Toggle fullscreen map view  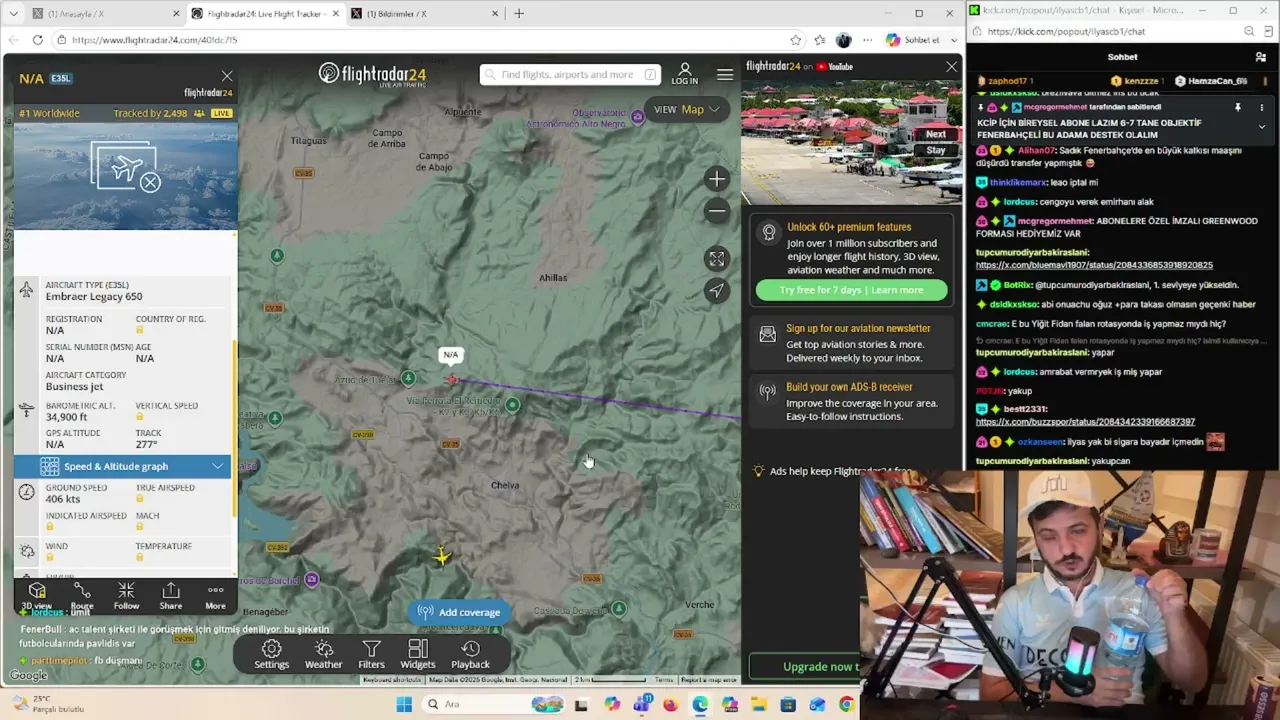(x=716, y=259)
